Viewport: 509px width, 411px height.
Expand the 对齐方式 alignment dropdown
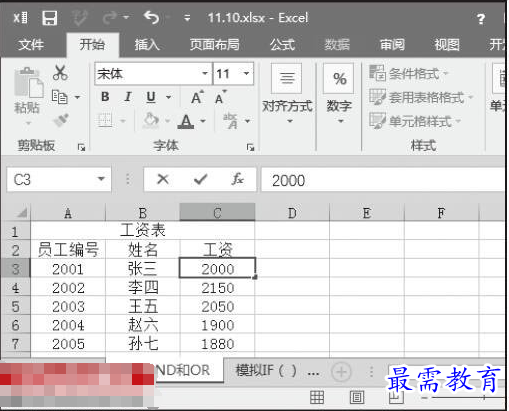290,121
